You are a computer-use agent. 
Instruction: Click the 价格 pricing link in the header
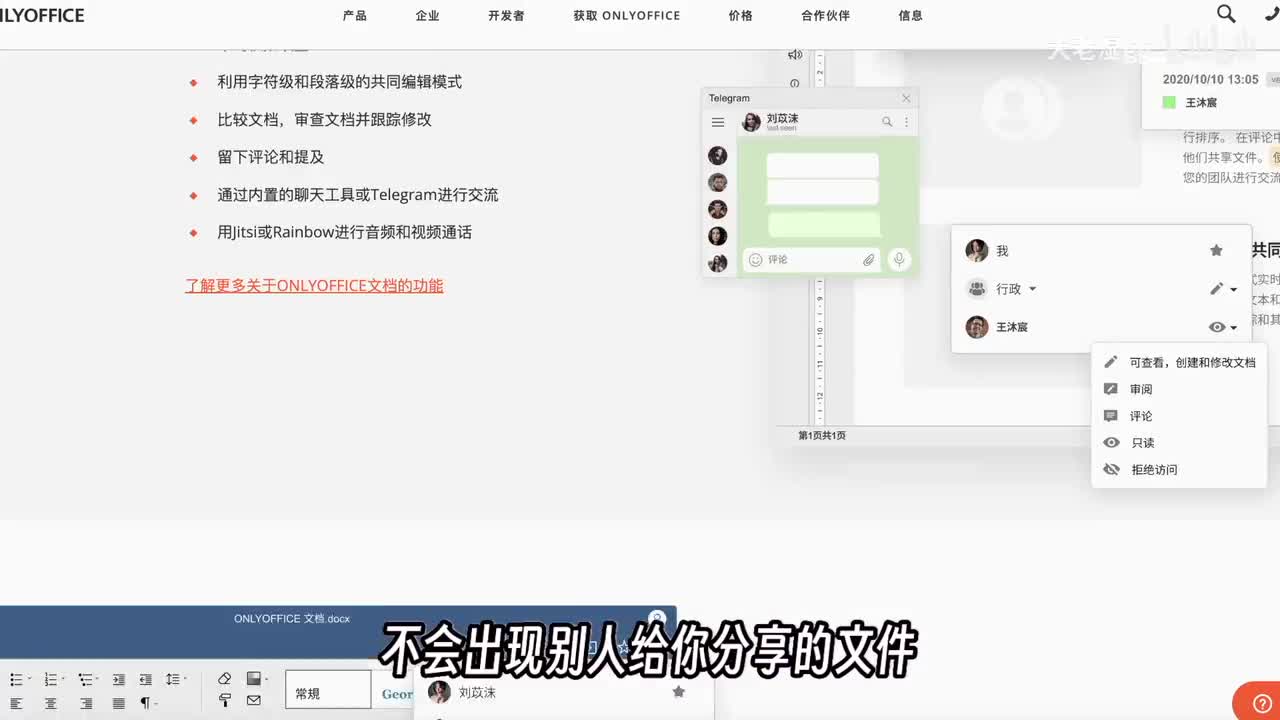coord(740,16)
